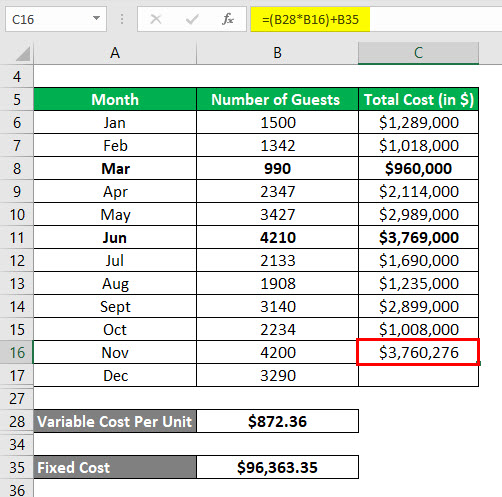This screenshot has width=502, height=497.
Task: Click the Month header cell
Action: tap(115, 99)
